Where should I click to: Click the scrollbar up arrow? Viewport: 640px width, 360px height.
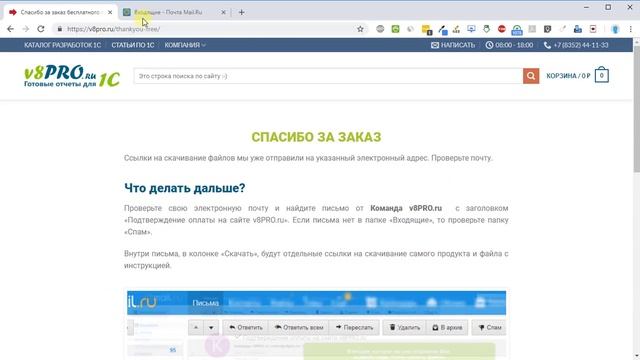coord(636,42)
